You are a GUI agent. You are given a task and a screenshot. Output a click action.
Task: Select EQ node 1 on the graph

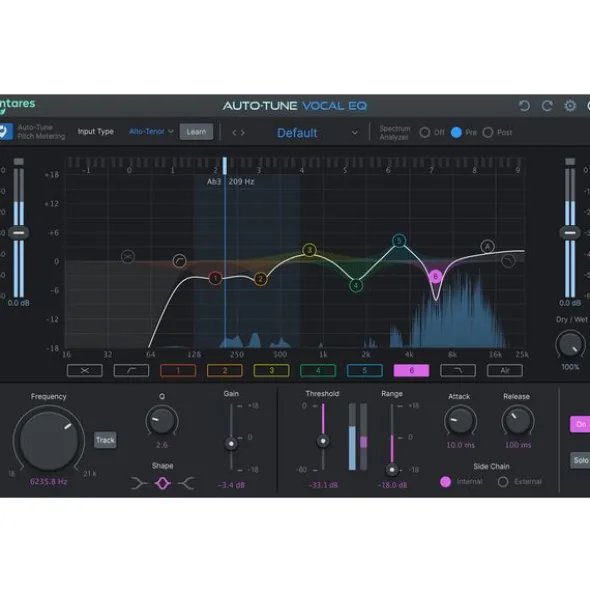(x=215, y=279)
